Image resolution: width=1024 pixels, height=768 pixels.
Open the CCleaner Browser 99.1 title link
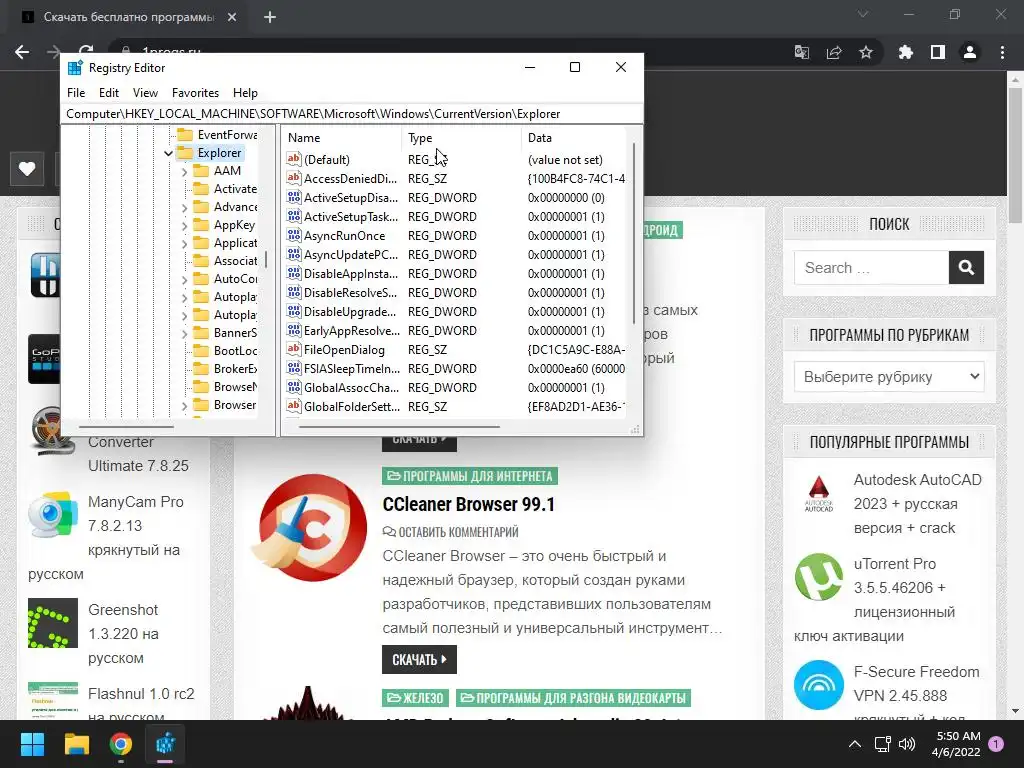tap(468, 504)
